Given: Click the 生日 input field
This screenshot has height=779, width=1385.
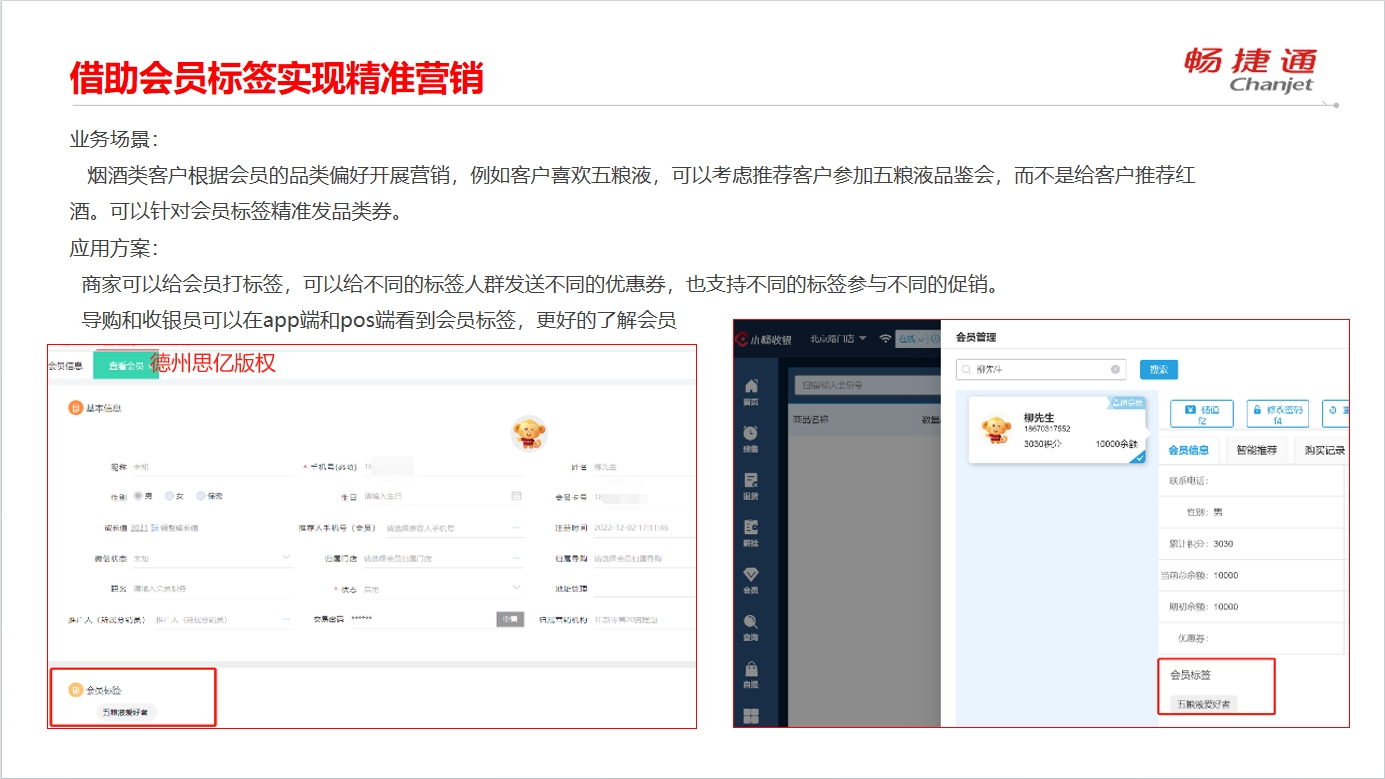Looking at the screenshot, I should click(441, 496).
